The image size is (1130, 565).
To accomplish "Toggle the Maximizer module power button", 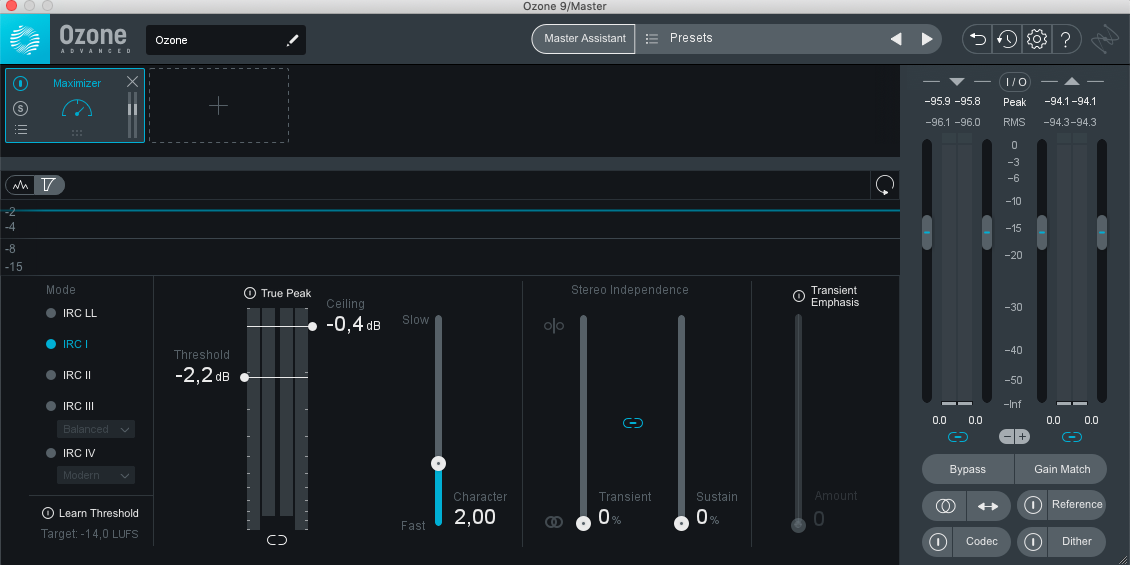I will click(21, 84).
